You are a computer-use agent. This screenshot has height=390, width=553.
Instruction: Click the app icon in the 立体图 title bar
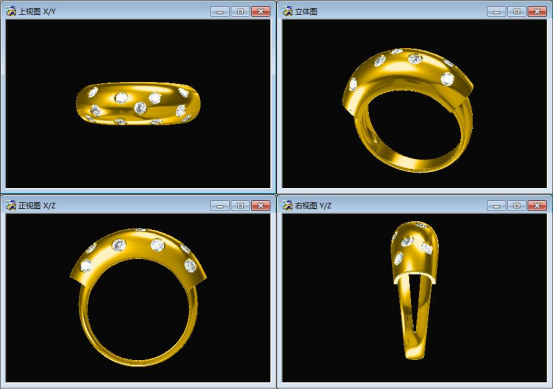[x=287, y=11]
